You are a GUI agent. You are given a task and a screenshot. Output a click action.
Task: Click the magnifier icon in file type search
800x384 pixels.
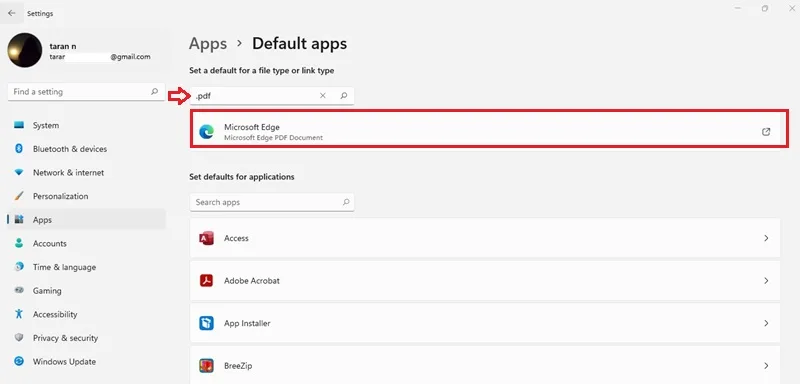(344, 95)
